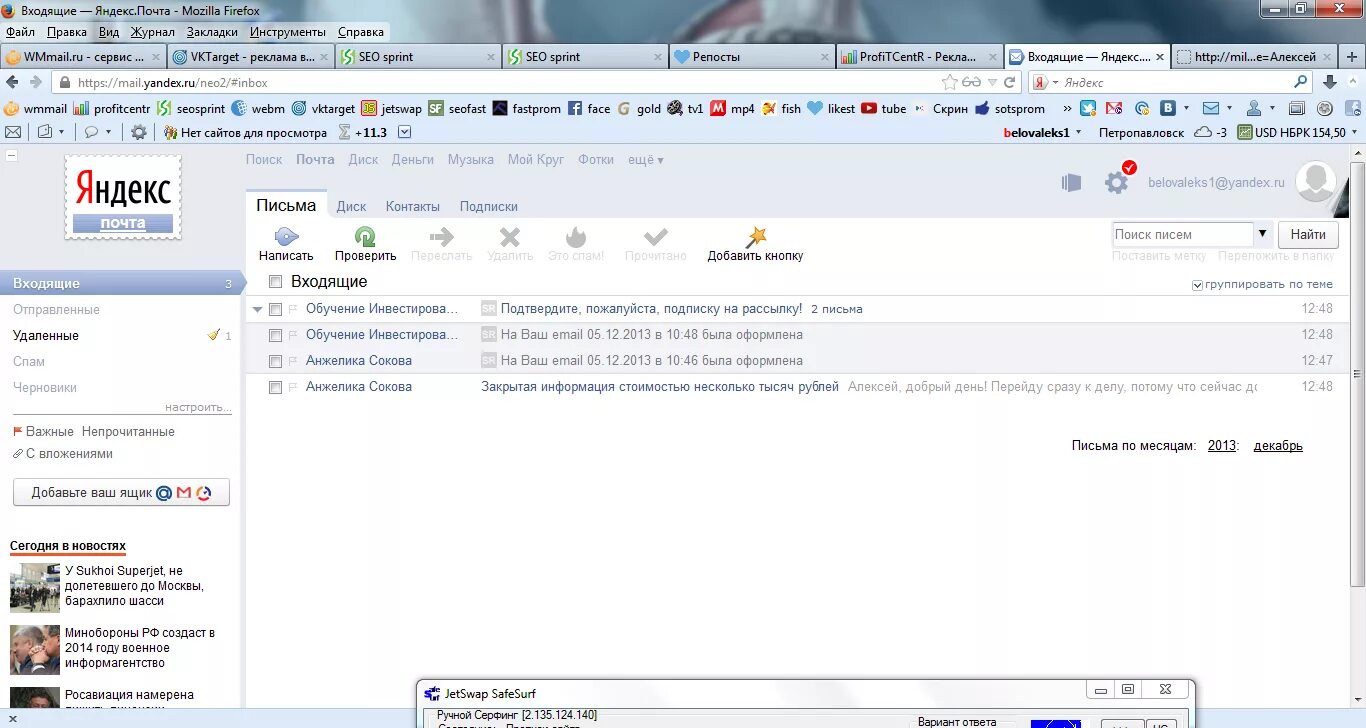Click the user avatar picture
1366x728 pixels.
point(1316,181)
